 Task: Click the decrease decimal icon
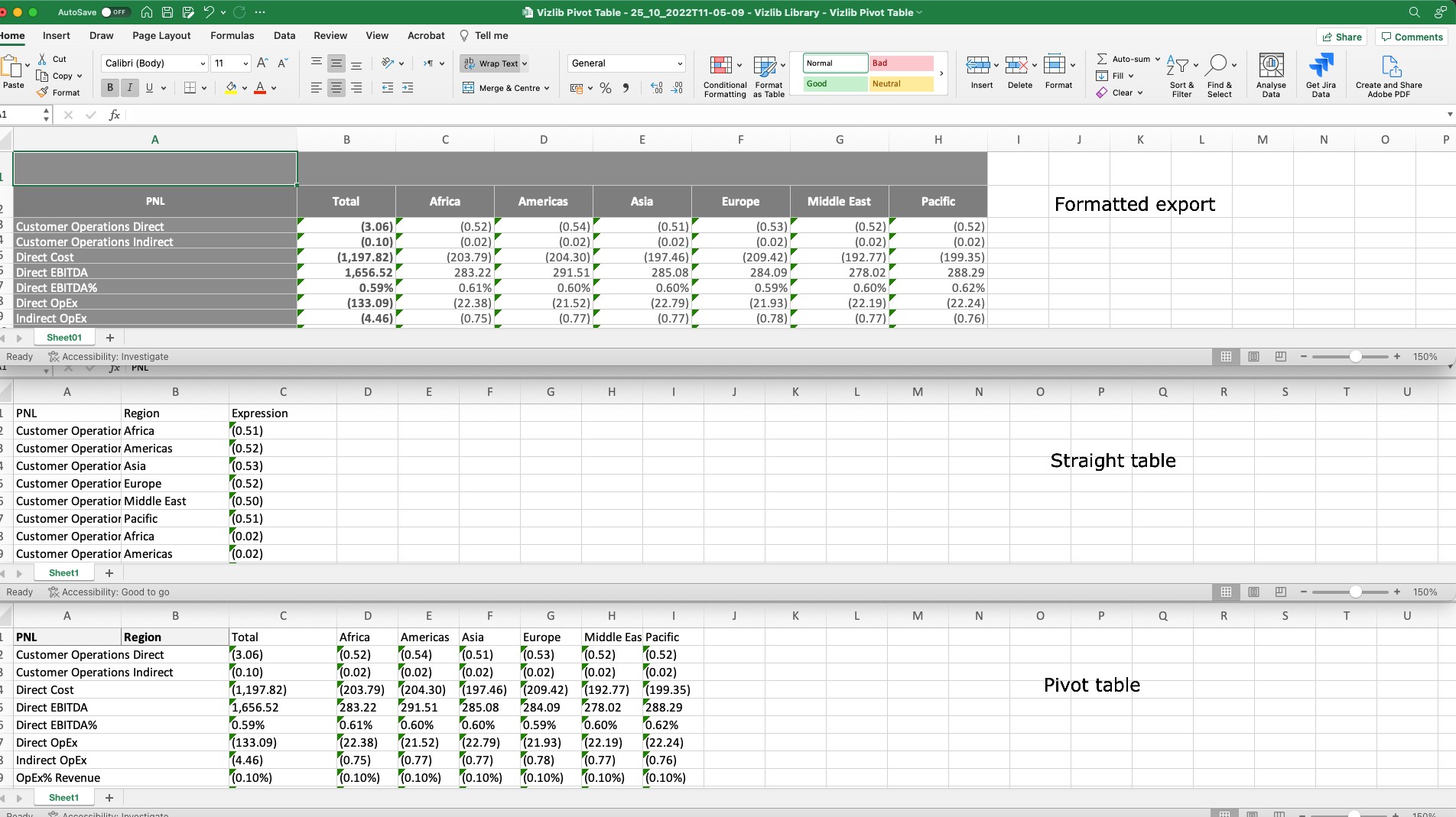coord(678,88)
